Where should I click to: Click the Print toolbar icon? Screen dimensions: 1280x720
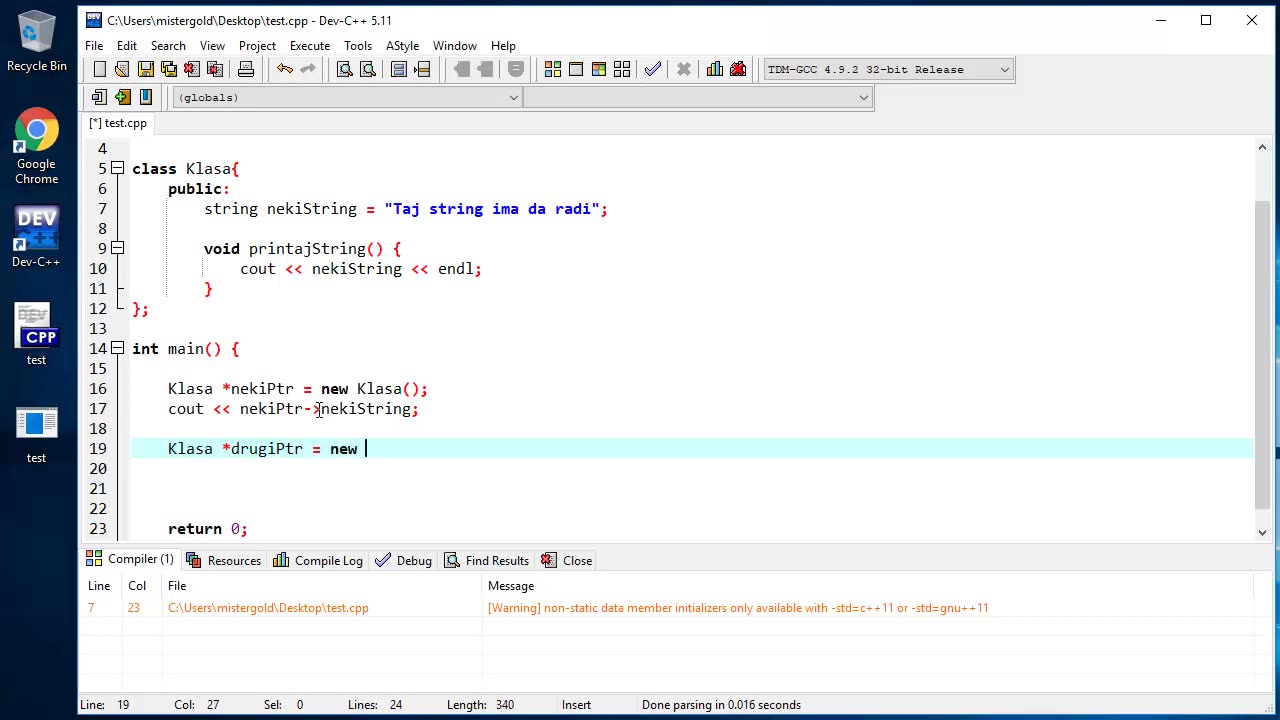(245, 69)
